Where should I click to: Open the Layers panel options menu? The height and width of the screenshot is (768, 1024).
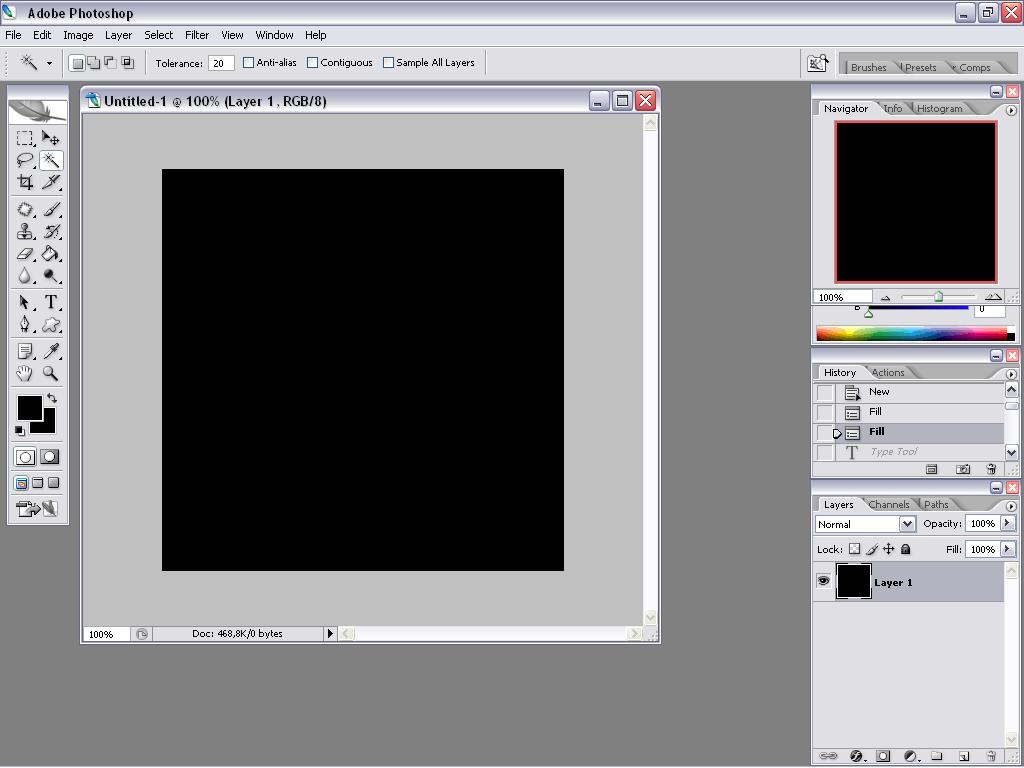(x=1011, y=506)
